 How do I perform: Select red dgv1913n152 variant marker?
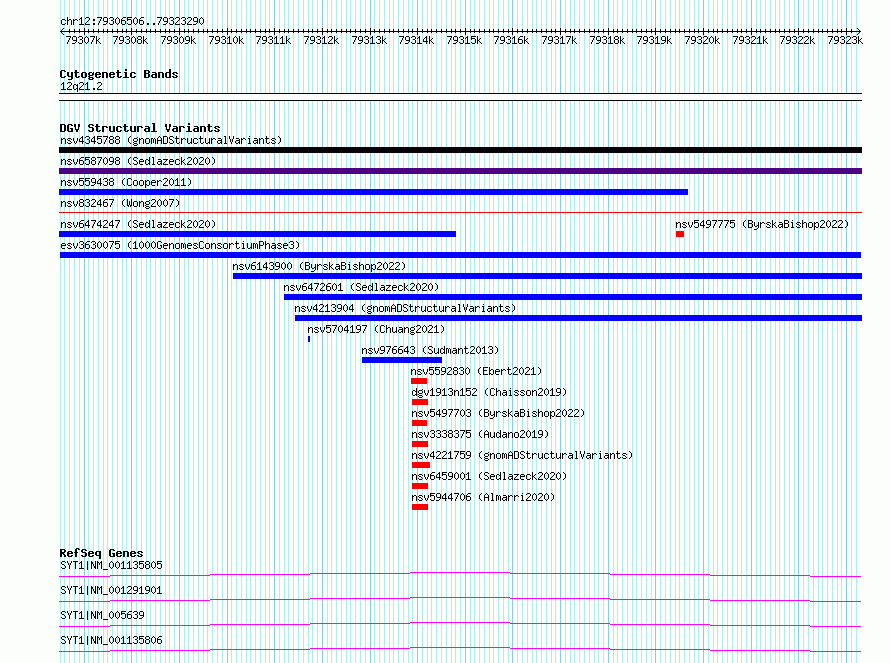[x=420, y=402]
